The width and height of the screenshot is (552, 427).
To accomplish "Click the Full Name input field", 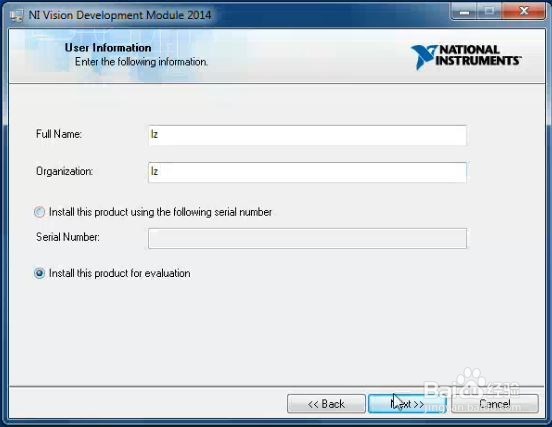I will coord(307,135).
